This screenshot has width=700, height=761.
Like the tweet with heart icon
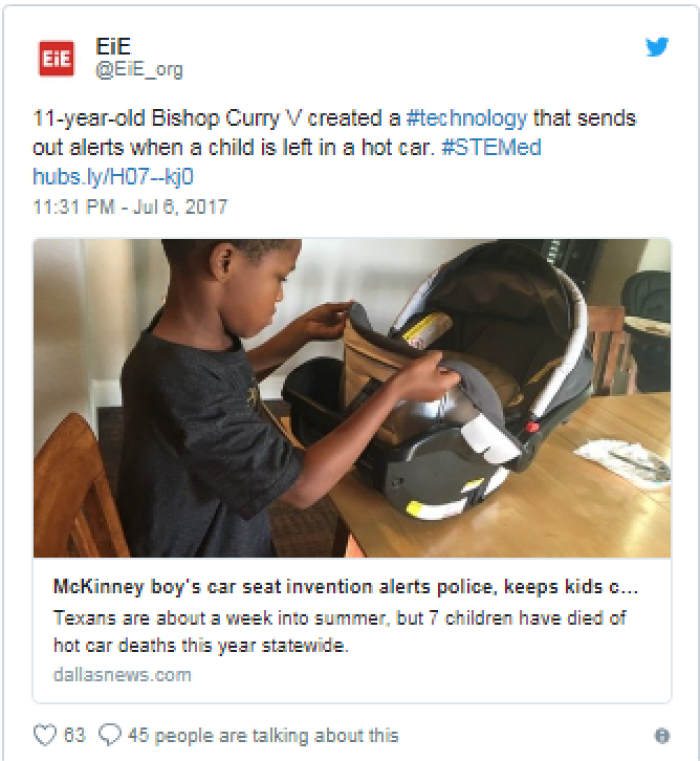[x=45, y=735]
